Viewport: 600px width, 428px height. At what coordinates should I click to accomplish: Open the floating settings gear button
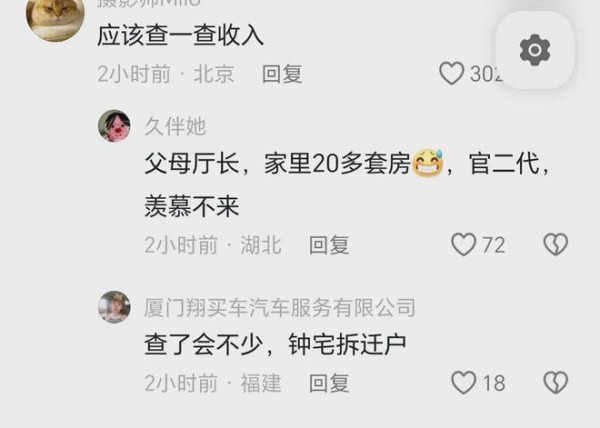tap(535, 50)
